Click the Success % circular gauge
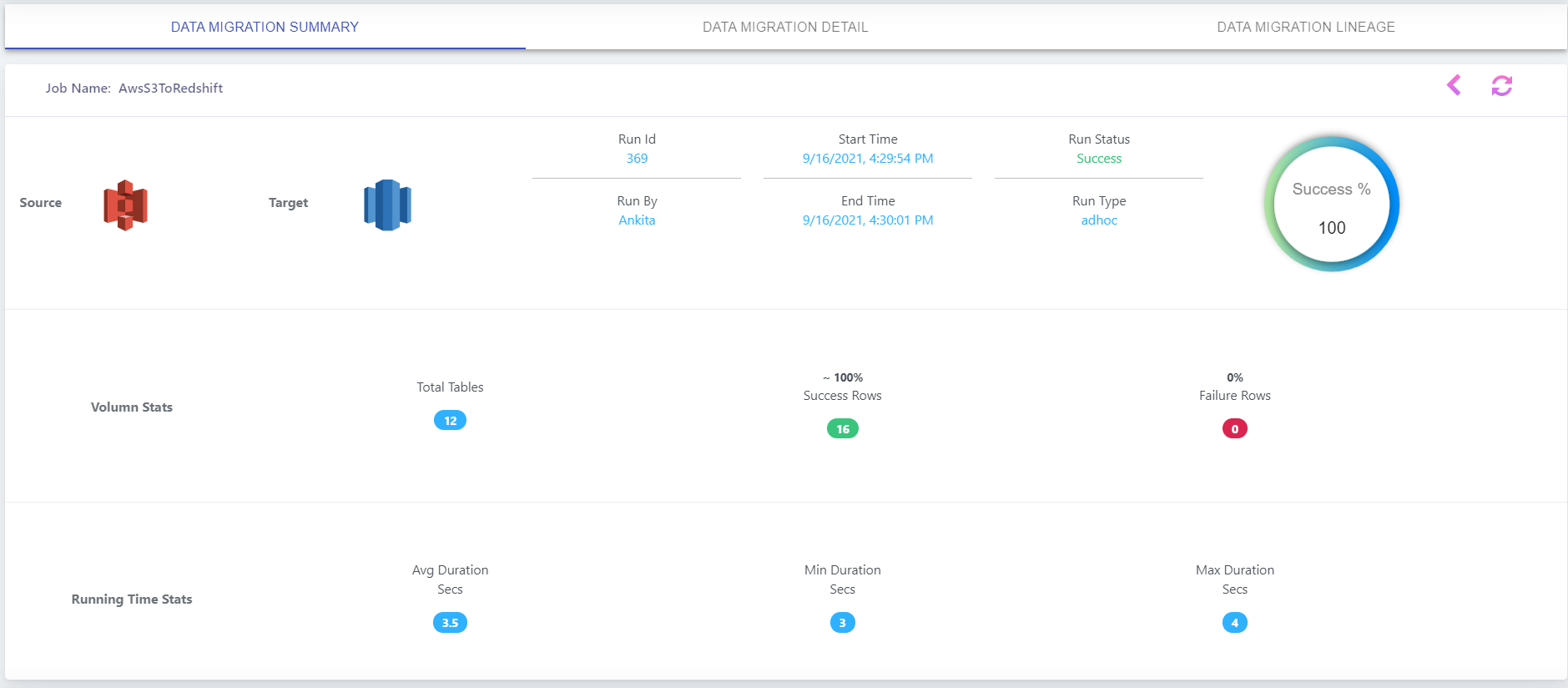Screen dimensions: 1568x688 tap(1332, 204)
